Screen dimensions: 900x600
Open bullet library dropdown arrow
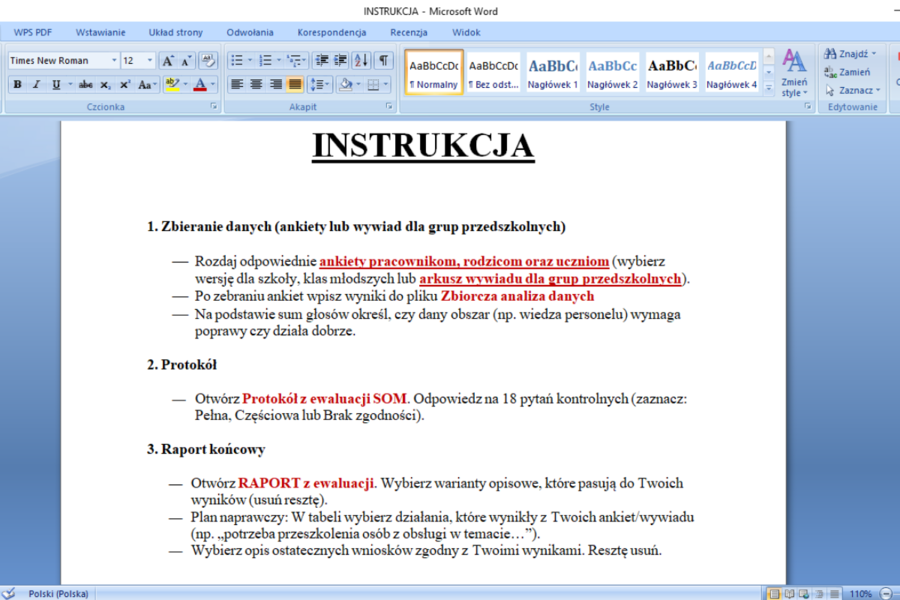coord(250,60)
